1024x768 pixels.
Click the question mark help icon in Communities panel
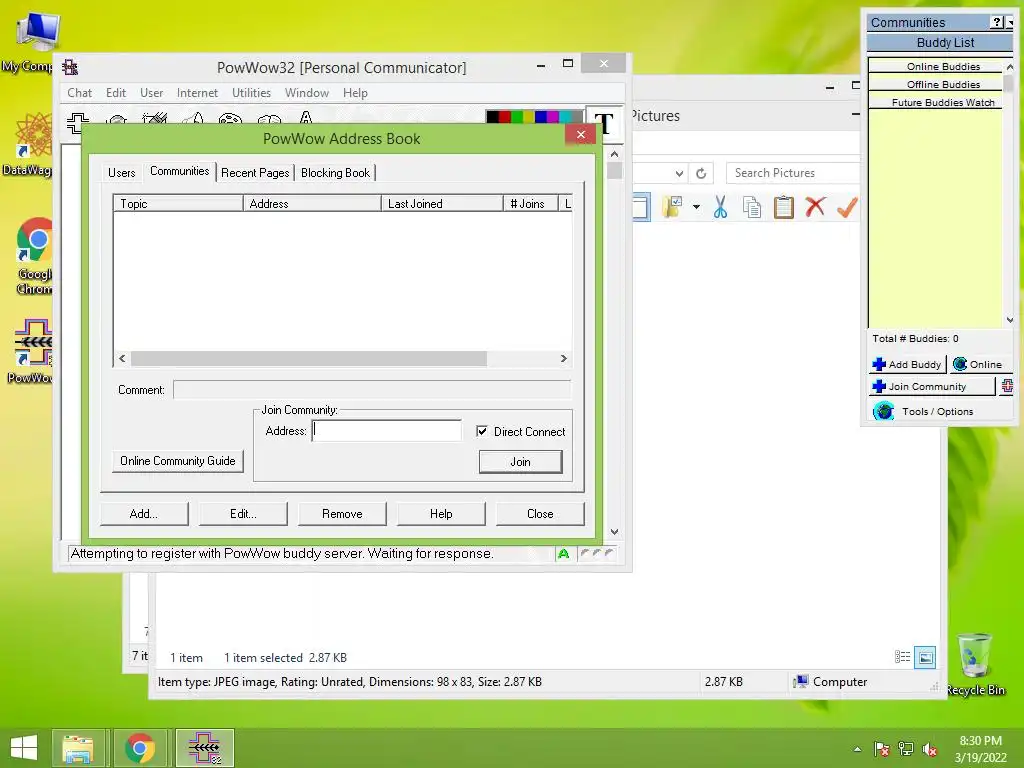point(997,22)
